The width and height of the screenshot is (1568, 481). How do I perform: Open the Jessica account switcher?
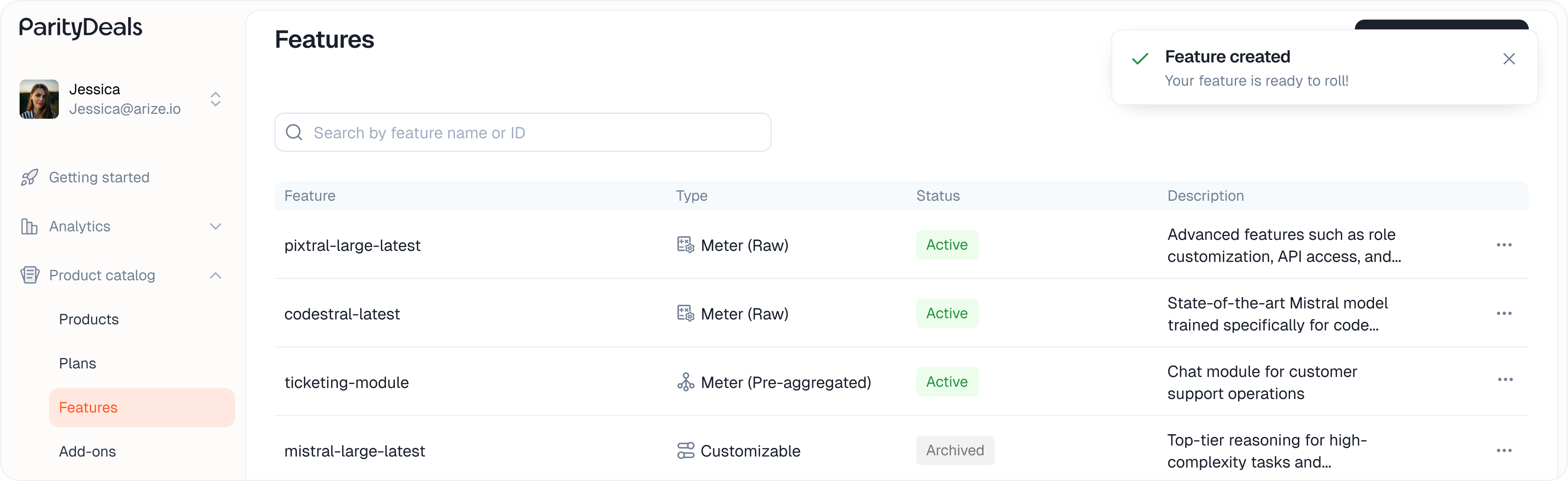tap(216, 99)
